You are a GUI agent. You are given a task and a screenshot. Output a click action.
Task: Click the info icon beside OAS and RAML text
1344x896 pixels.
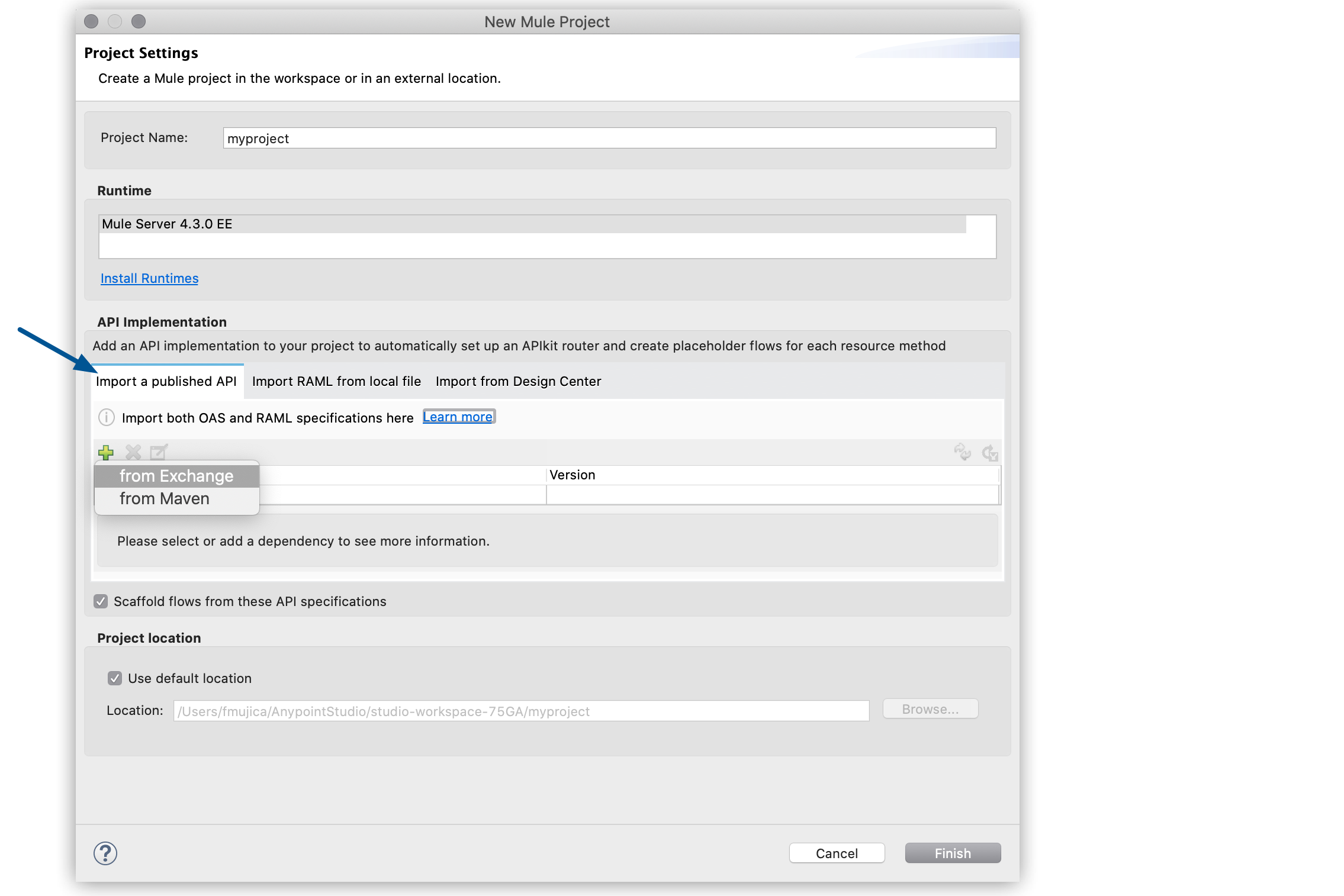(107, 417)
